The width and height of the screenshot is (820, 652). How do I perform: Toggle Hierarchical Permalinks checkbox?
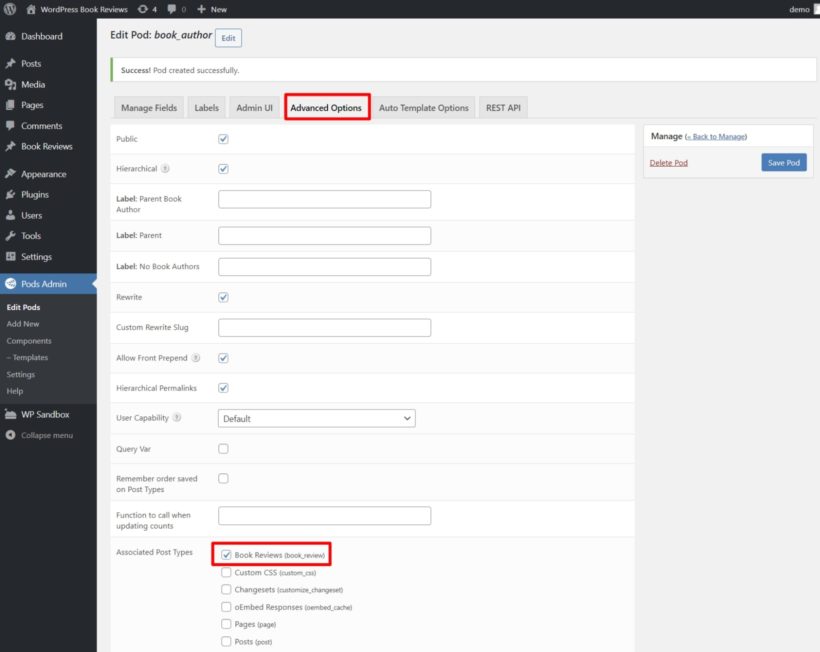(223, 387)
